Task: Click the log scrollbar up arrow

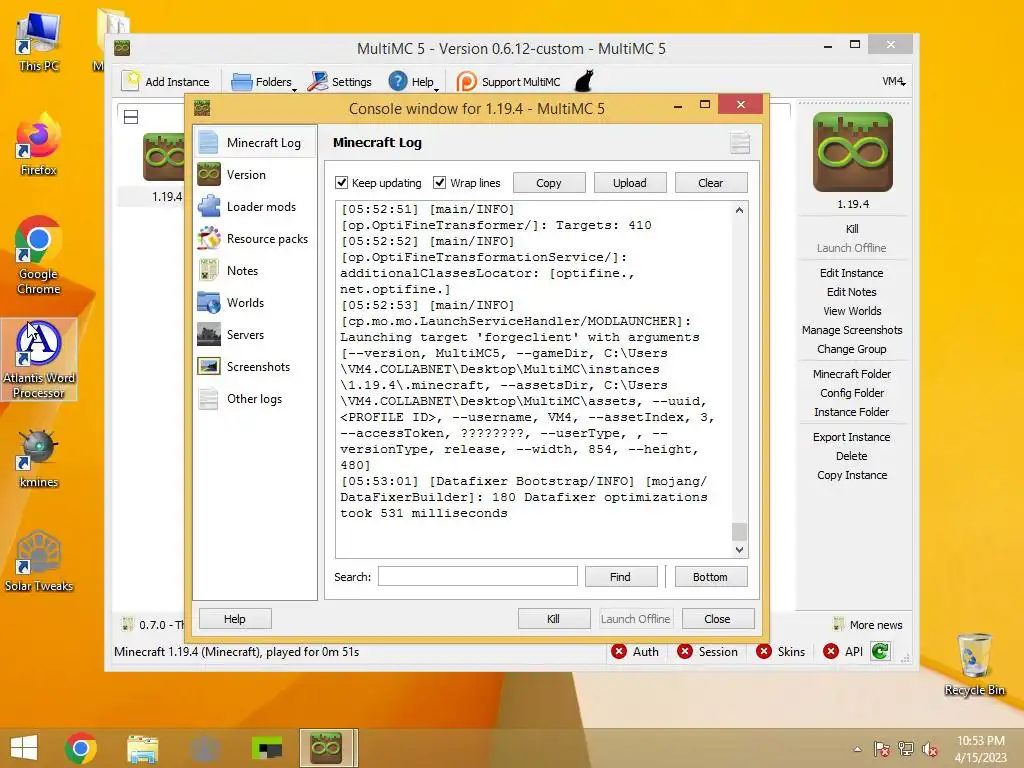Action: 739,210
